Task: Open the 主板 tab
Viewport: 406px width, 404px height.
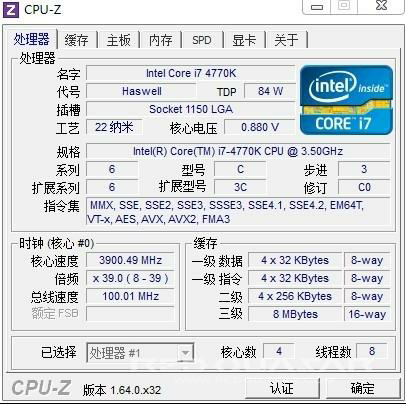Action: point(119,40)
